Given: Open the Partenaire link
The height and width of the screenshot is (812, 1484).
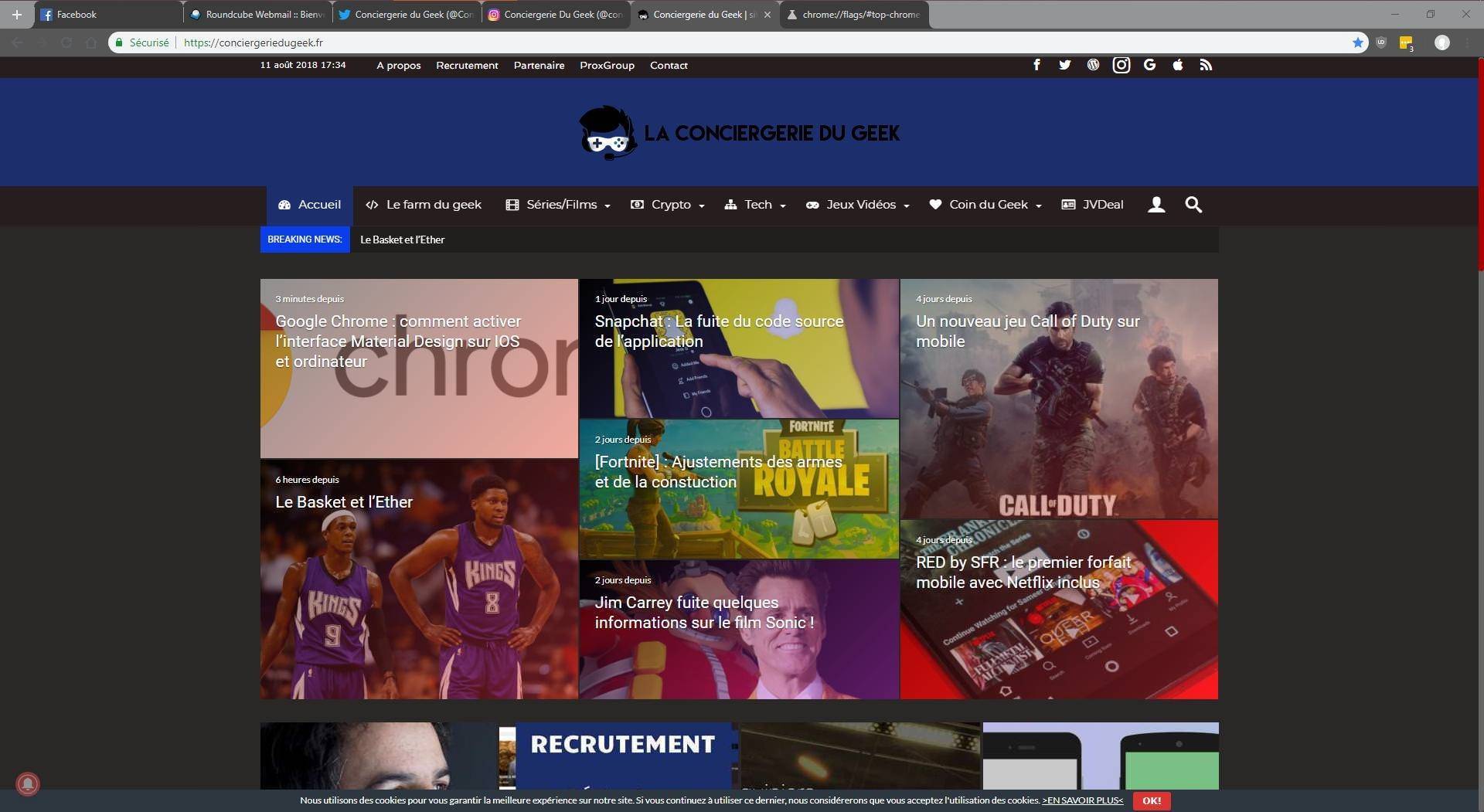Looking at the screenshot, I should coord(539,66).
